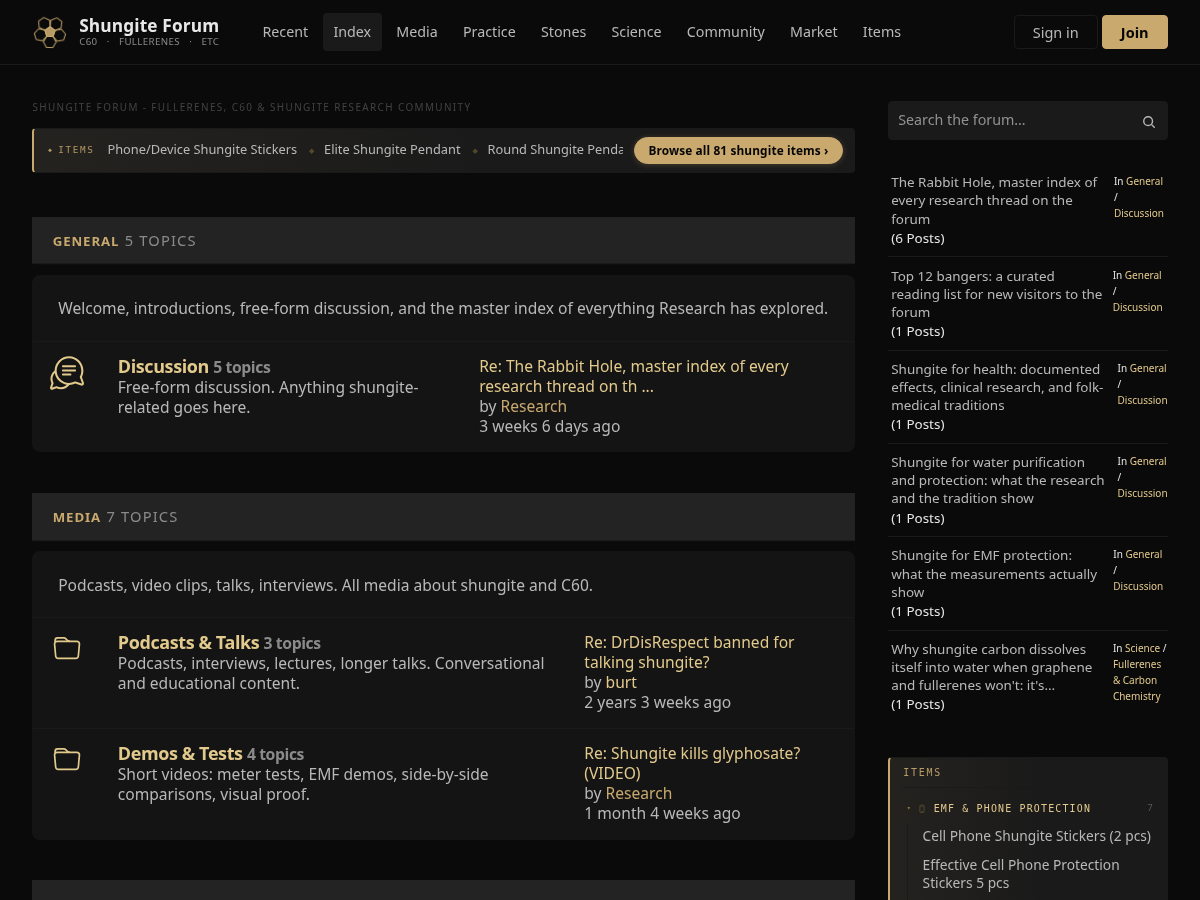The image size is (1200, 900).
Task: Click author burt under DrDisRespect post
Action: coord(621,682)
